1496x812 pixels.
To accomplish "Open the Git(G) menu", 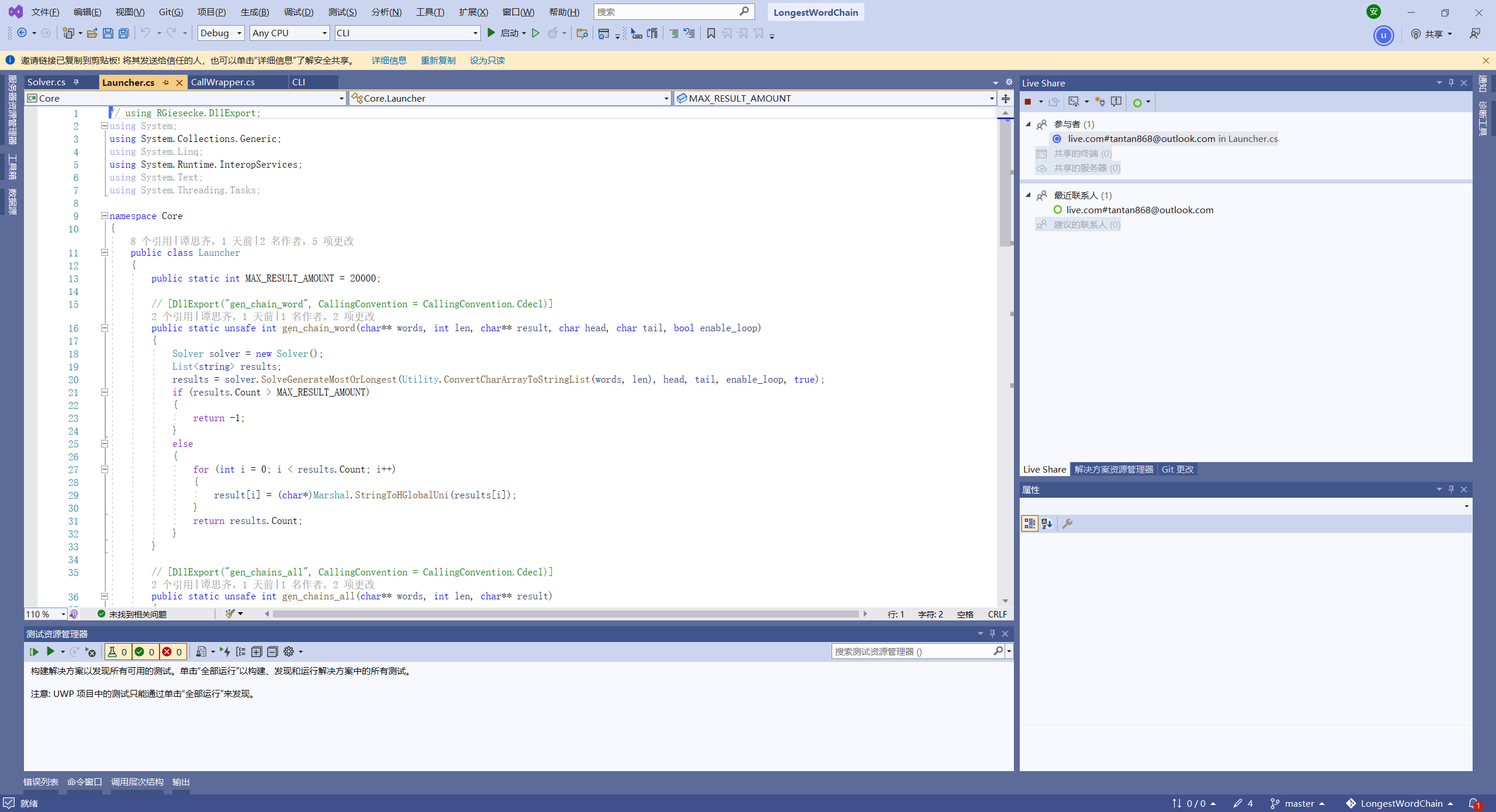I will pos(171,12).
